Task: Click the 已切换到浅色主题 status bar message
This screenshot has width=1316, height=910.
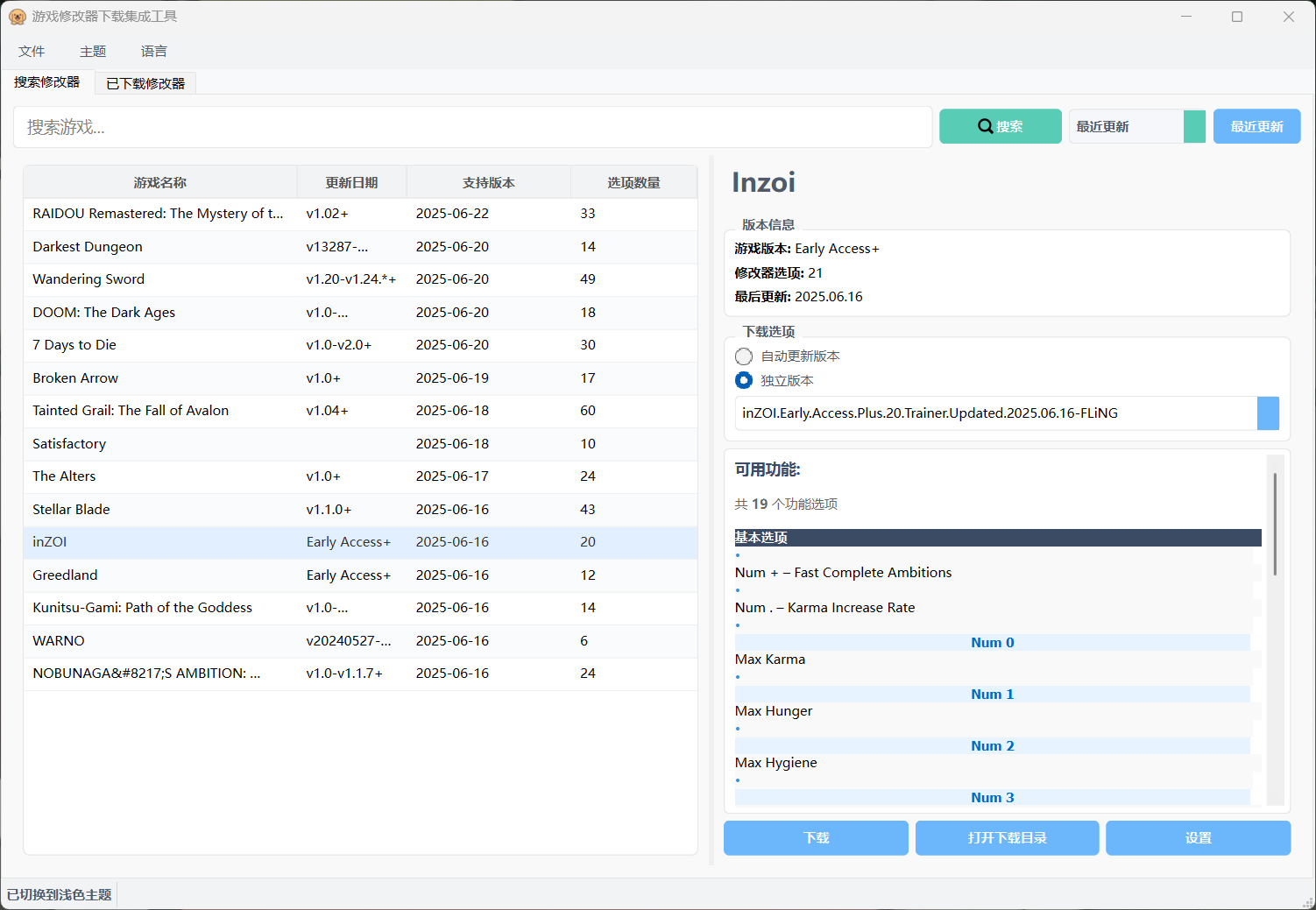Action: tap(60, 895)
